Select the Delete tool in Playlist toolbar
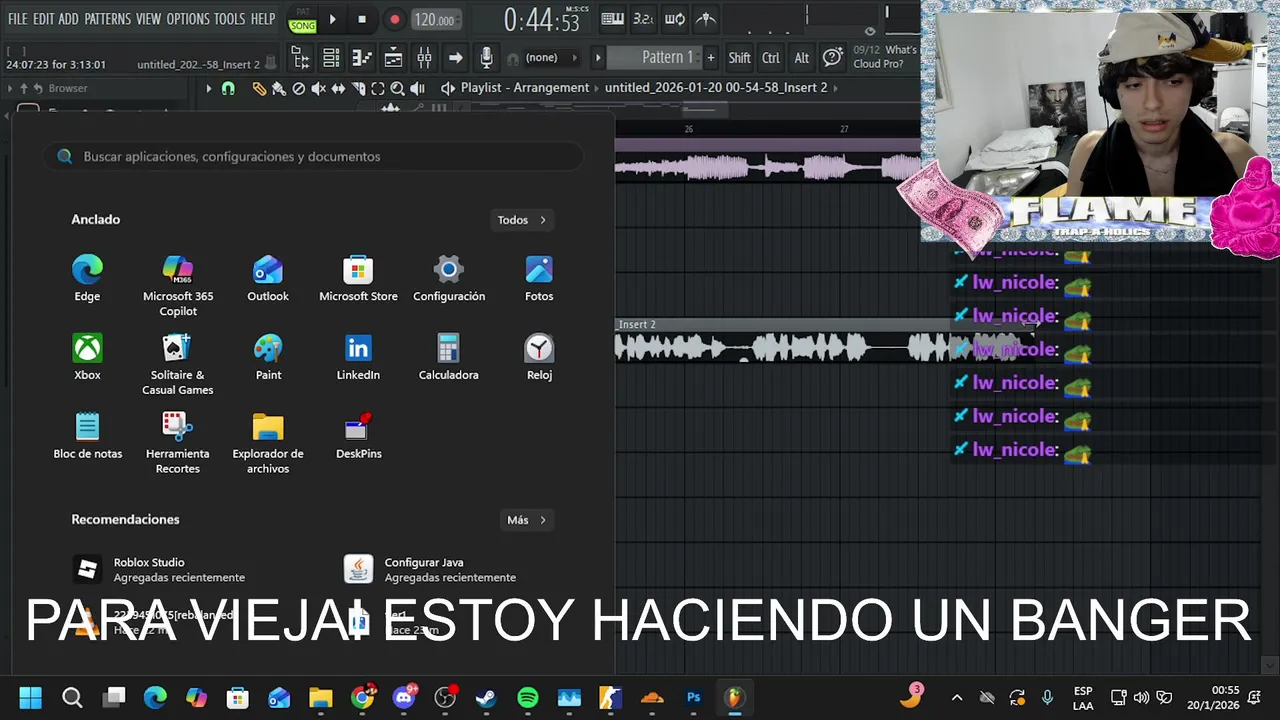 [298, 88]
